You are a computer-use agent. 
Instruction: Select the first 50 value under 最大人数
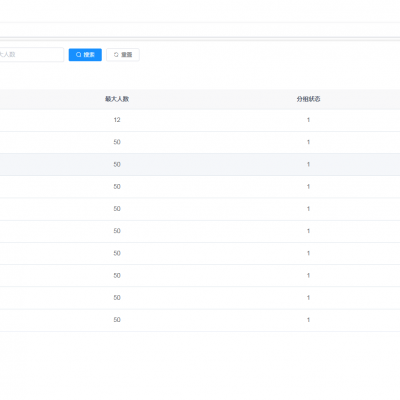pyautogui.click(x=117, y=142)
